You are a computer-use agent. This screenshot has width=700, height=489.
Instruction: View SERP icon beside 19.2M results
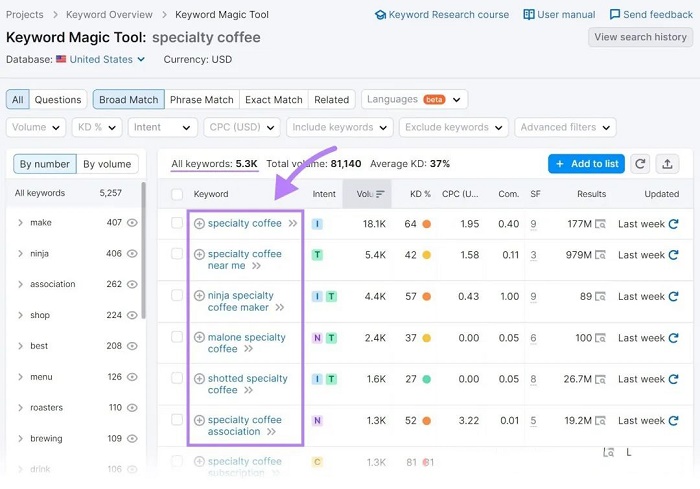click(x=600, y=420)
